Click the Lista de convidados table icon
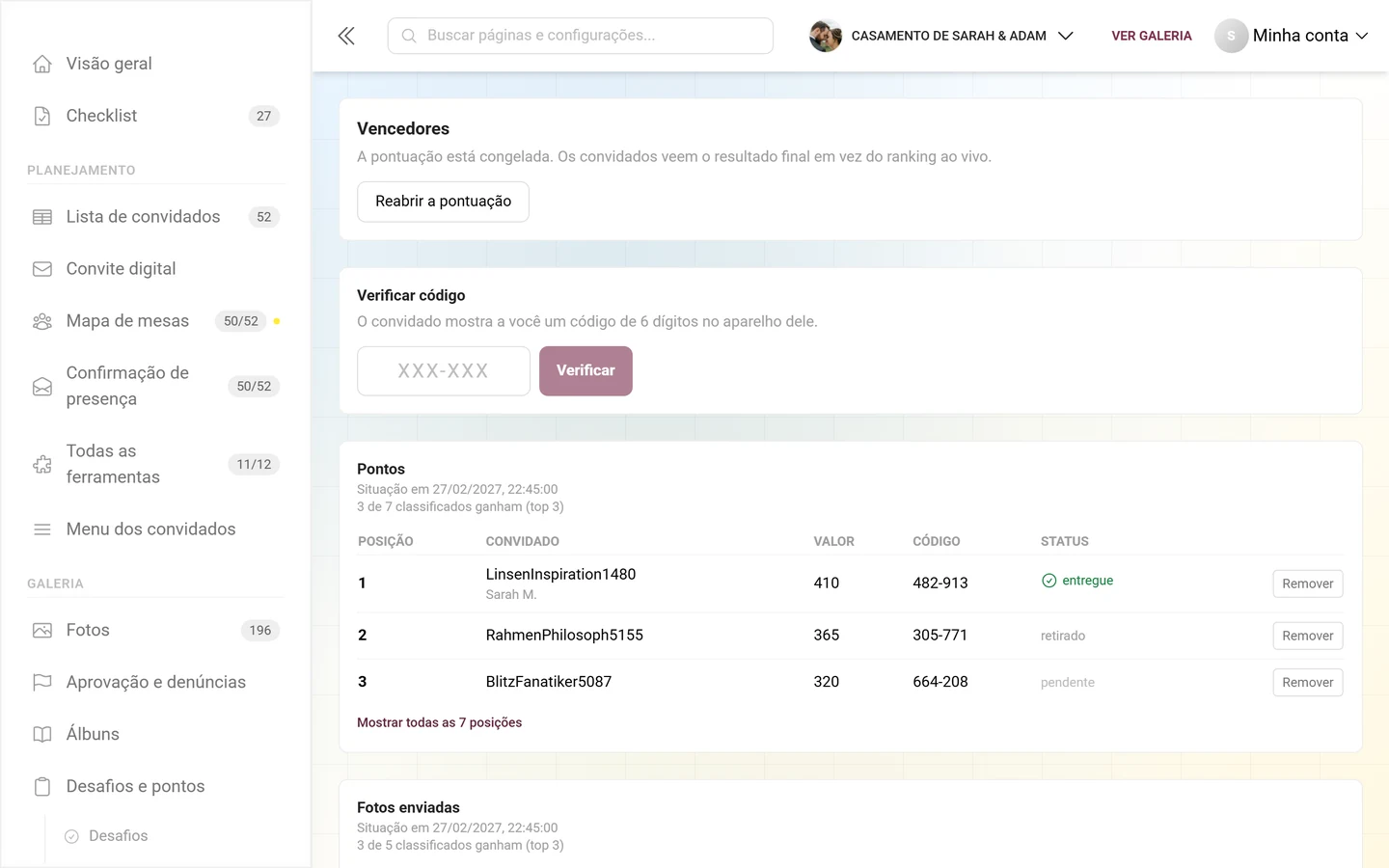 pyautogui.click(x=42, y=217)
